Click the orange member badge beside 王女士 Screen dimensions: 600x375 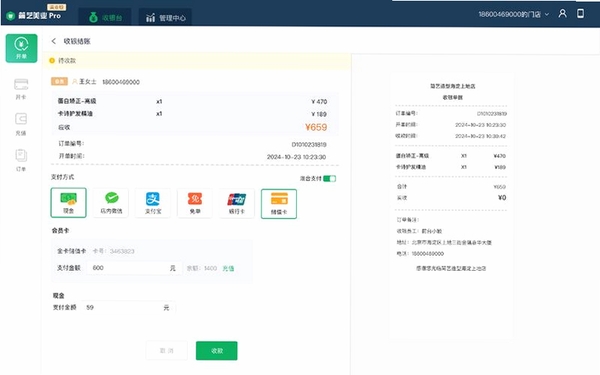[59, 82]
